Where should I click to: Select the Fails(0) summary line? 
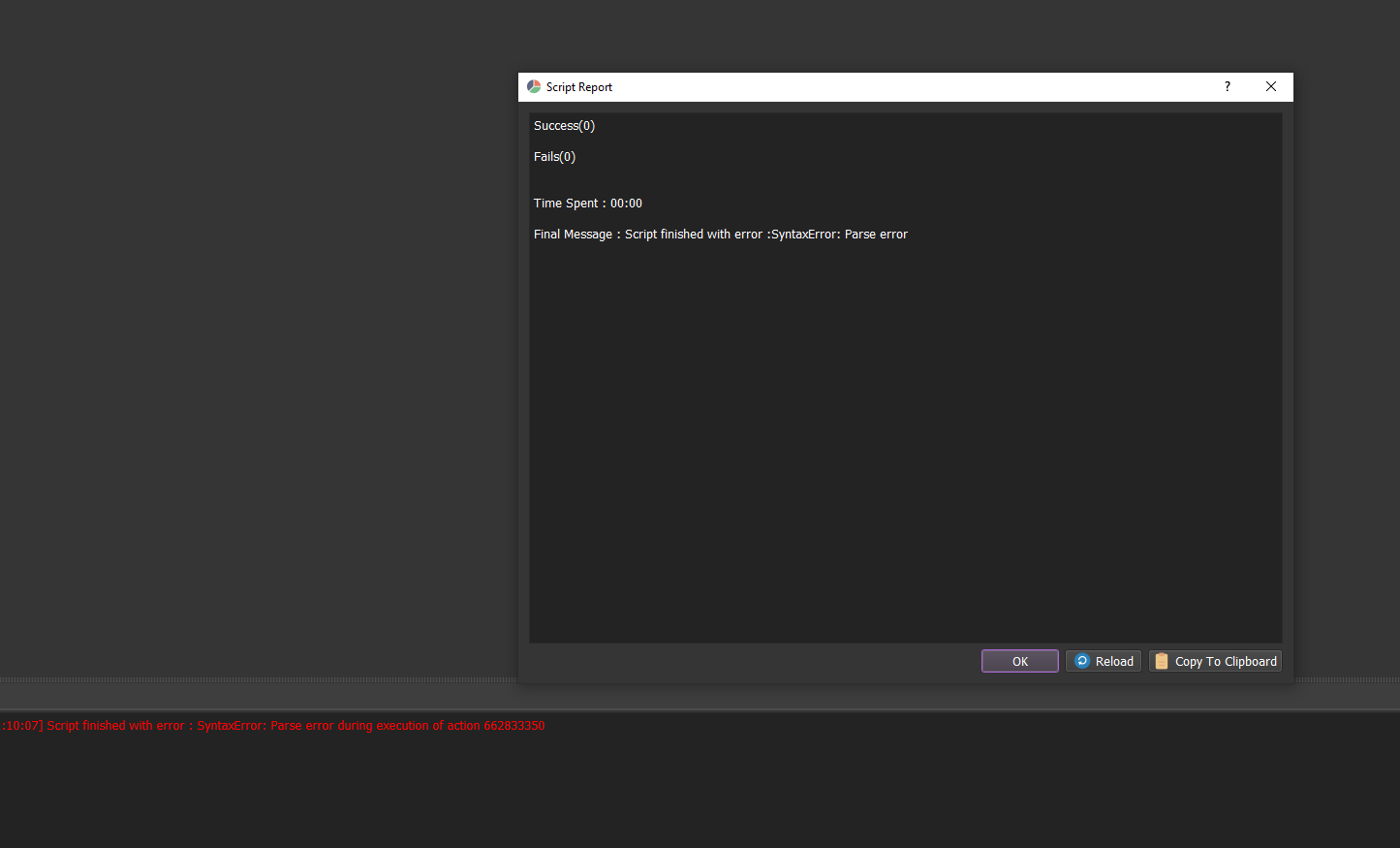coord(553,156)
